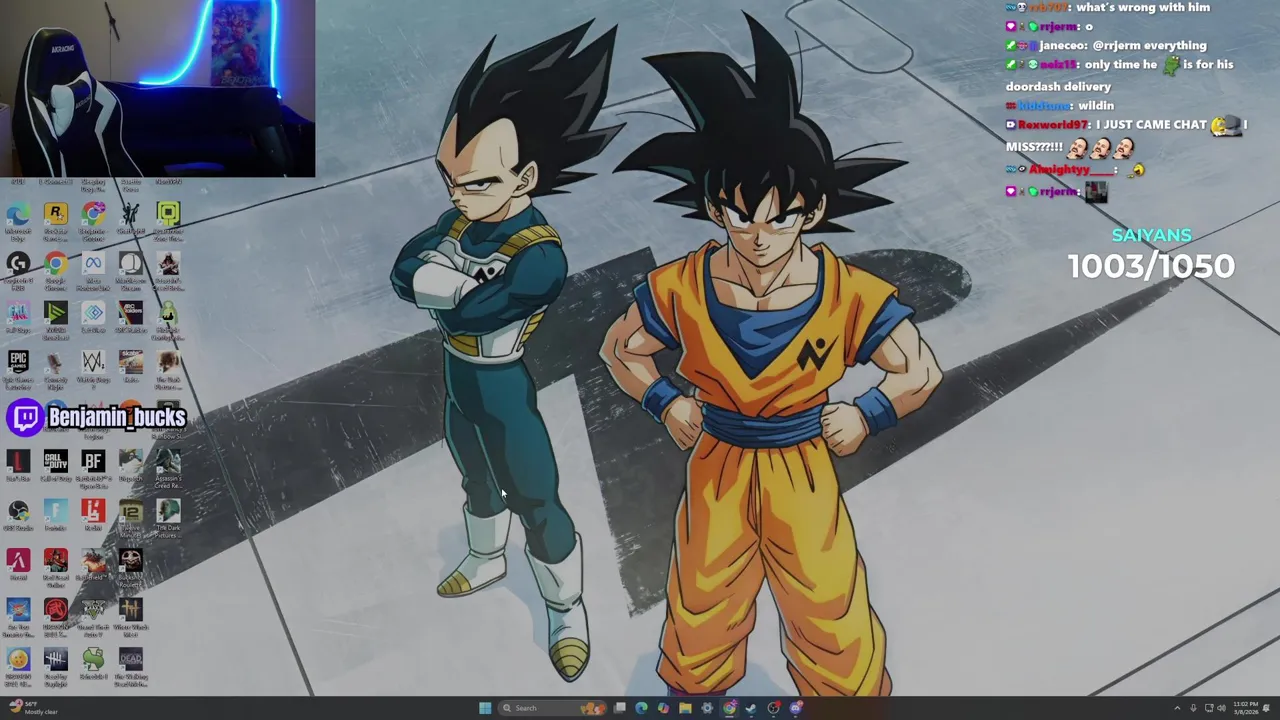Open File Explorer from the taskbar

click(685, 708)
